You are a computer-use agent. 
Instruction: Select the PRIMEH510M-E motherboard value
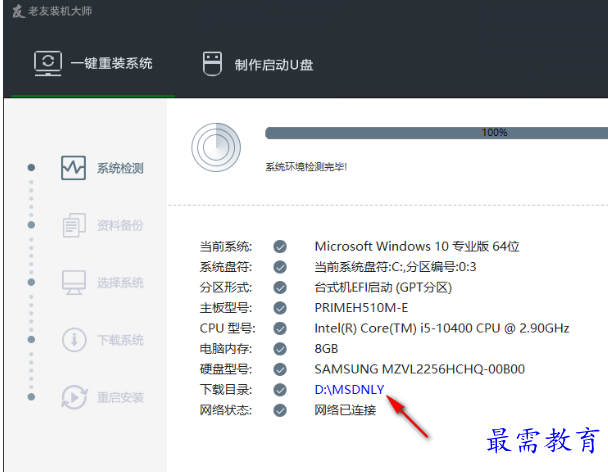(x=361, y=308)
